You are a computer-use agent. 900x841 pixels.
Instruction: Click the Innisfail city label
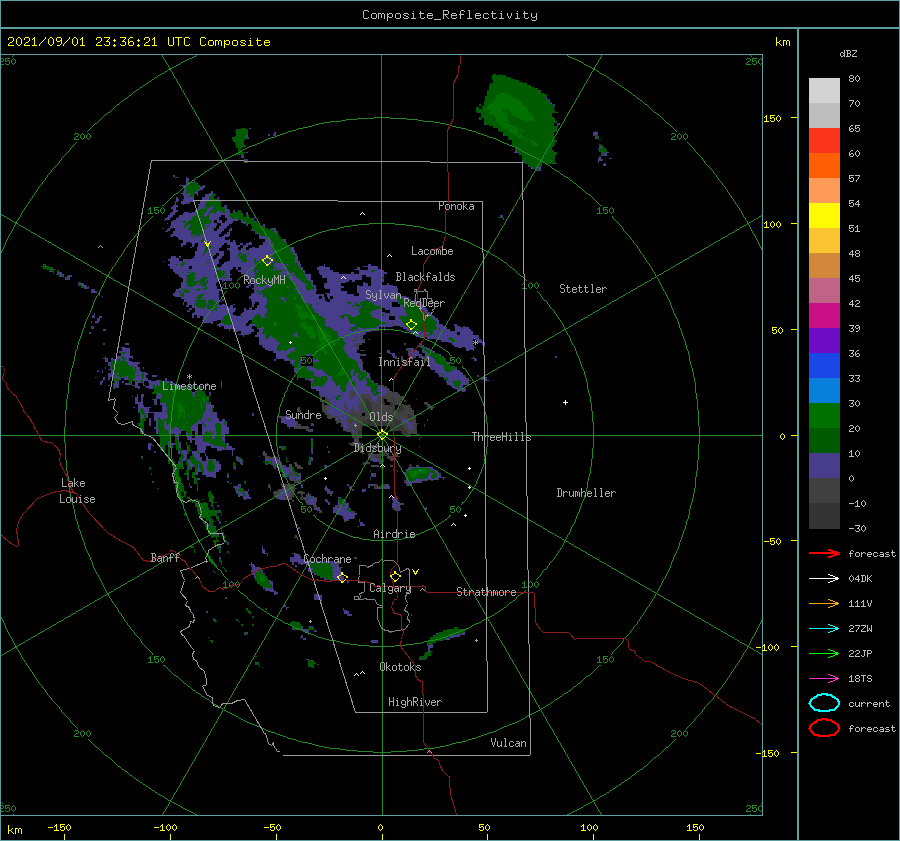point(404,362)
